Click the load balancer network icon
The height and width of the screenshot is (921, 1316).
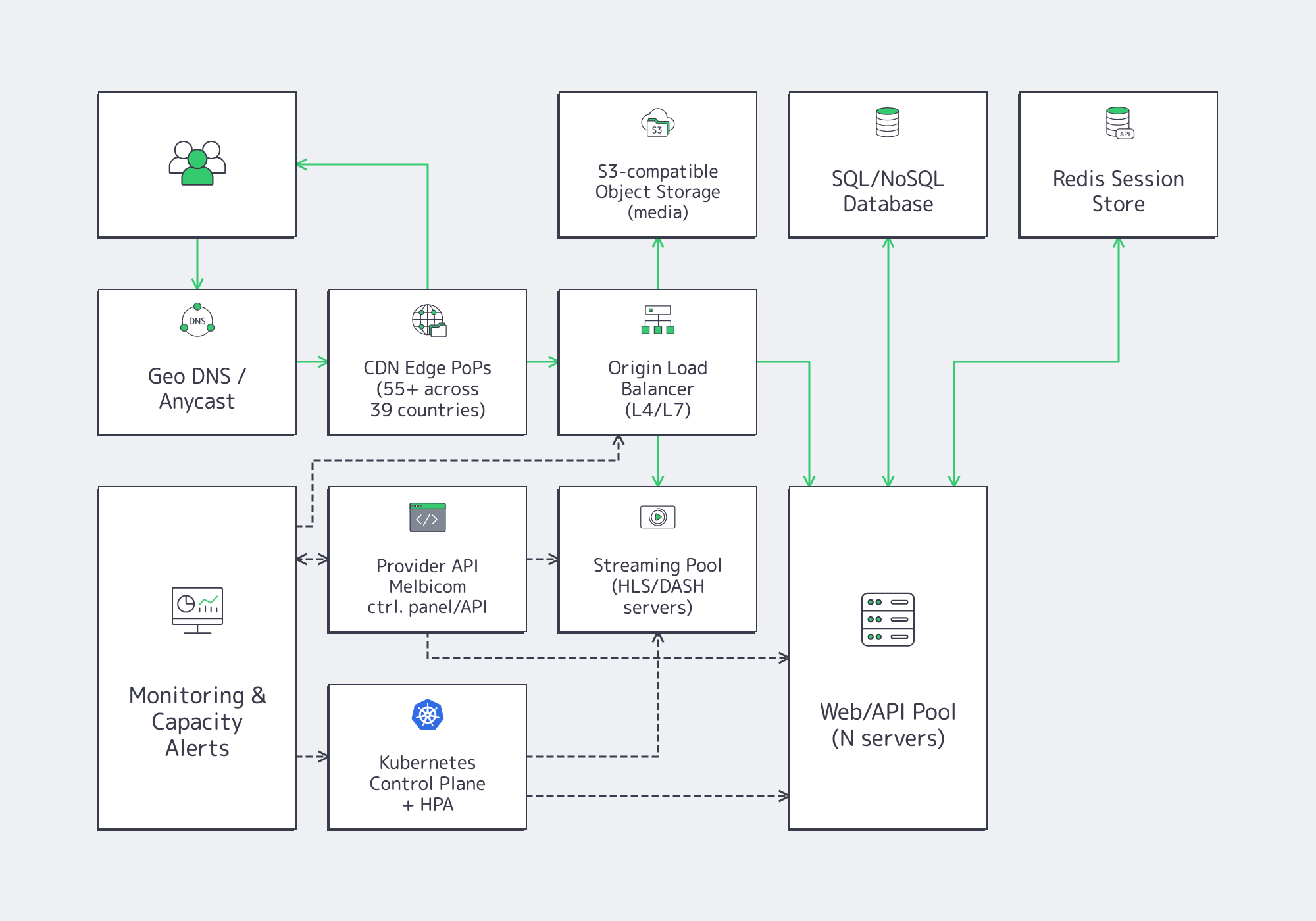pyautogui.click(x=658, y=320)
